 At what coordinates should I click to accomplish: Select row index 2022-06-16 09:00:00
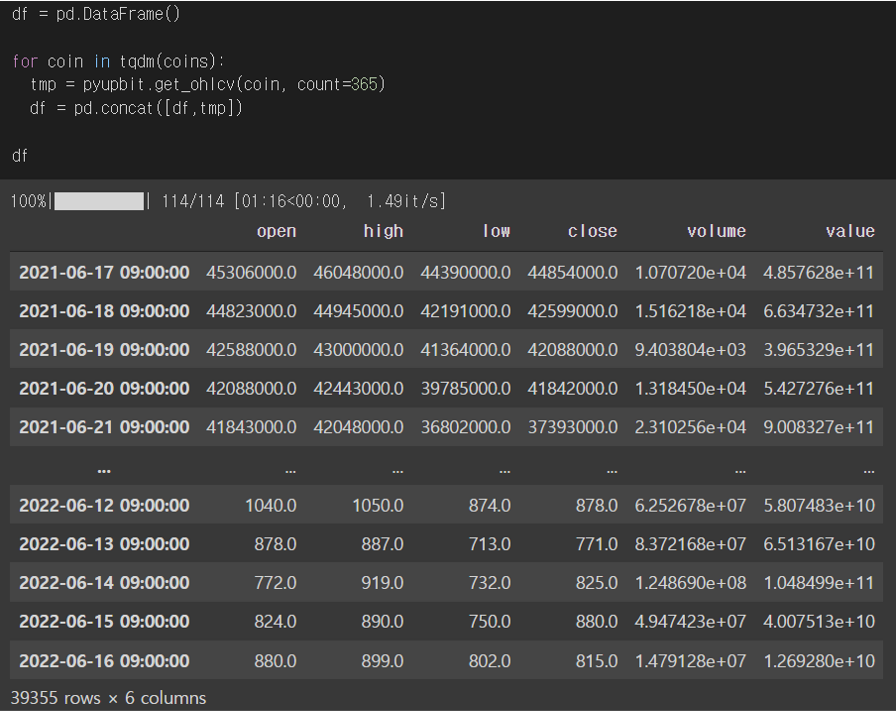tap(104, 661)
